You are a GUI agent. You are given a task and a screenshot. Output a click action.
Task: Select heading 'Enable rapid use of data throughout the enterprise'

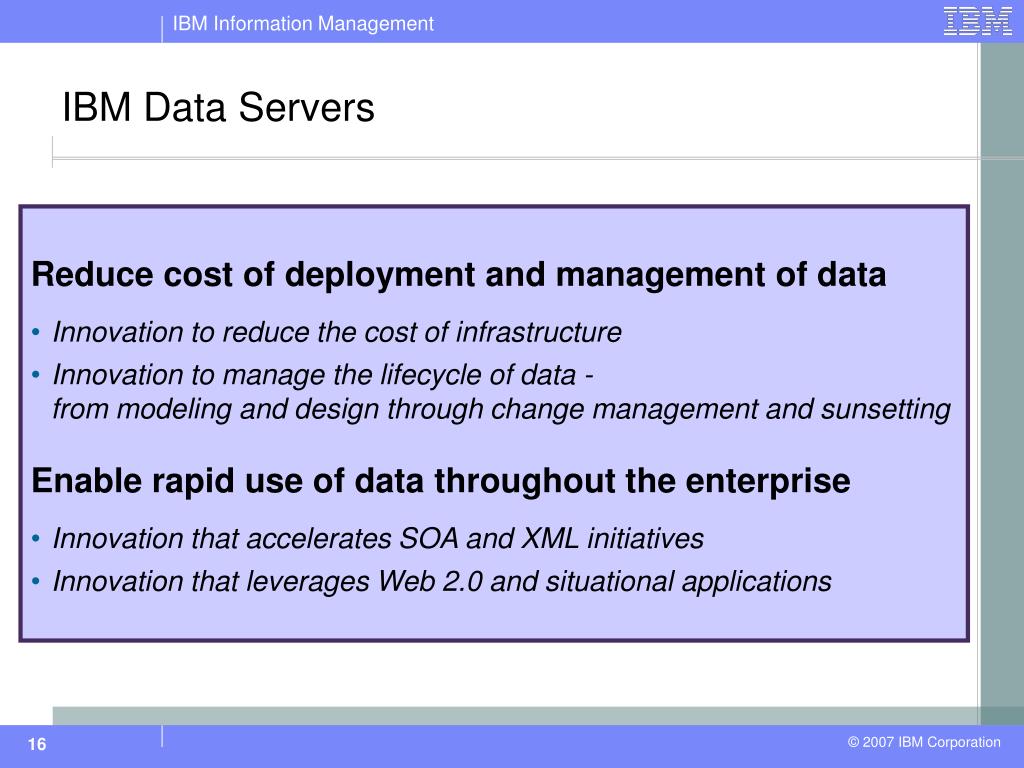[x=441, y=481]
